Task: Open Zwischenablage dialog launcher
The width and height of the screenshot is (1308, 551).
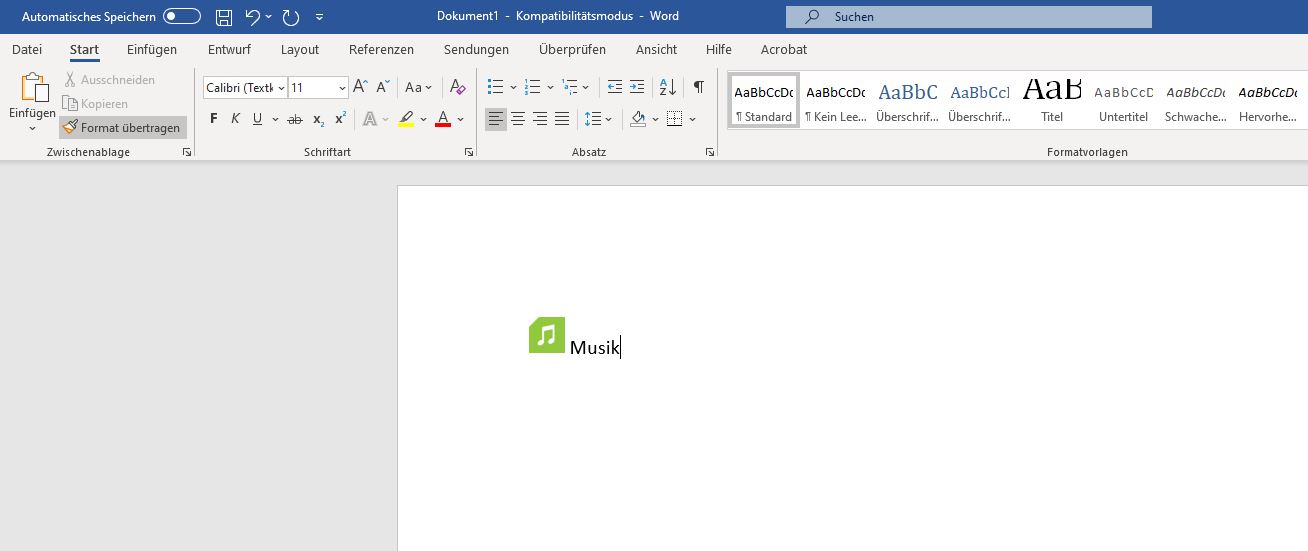Action: pos(186,152)
